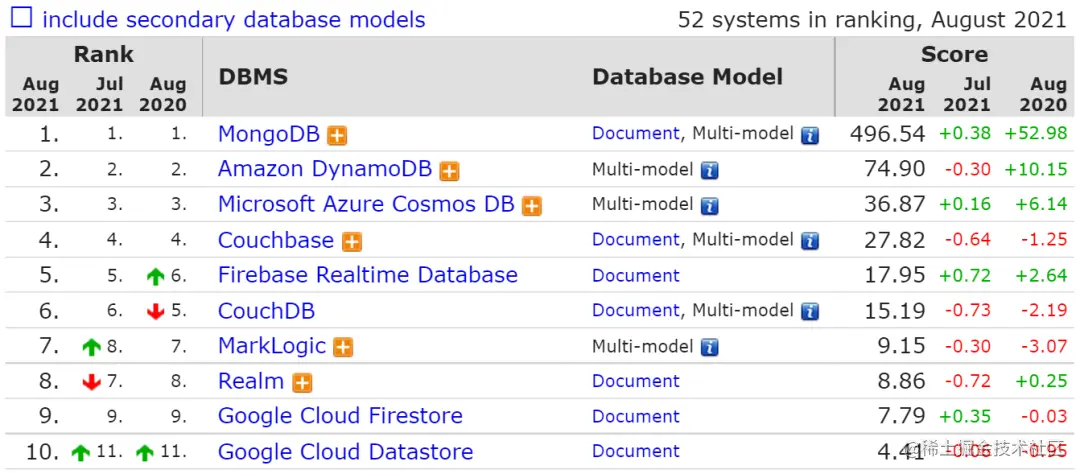Open the Firebase Realtime Database link
The width and height of the screenshot is (1080, 474).
click(367, 275)
